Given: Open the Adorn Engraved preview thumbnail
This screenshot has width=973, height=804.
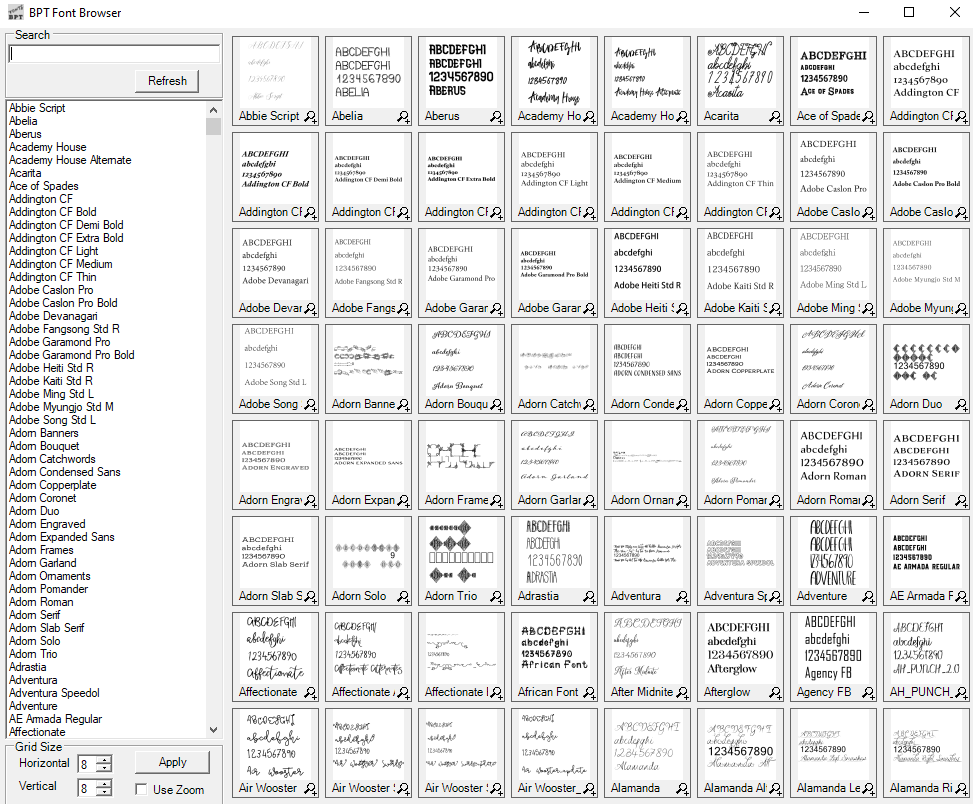Looking at the screenshot, I should [x=276, y=456].
